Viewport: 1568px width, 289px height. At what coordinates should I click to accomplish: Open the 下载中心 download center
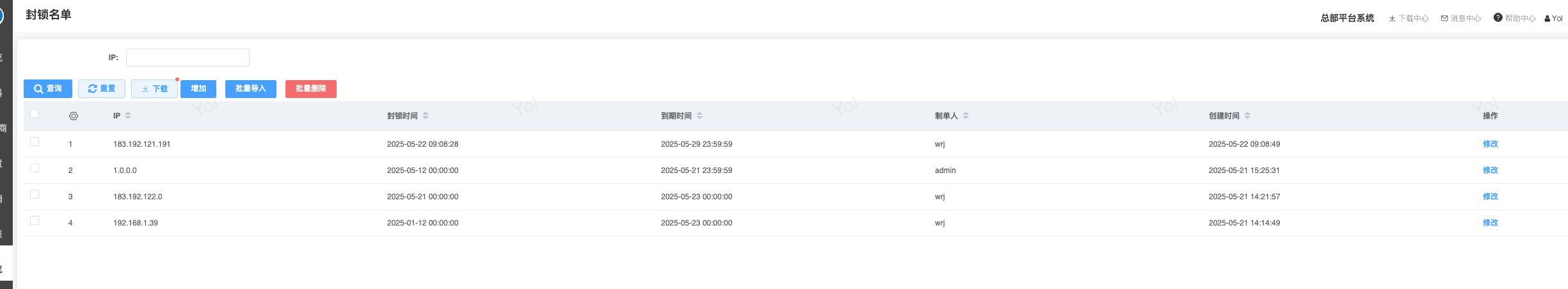pos(1409,19)
